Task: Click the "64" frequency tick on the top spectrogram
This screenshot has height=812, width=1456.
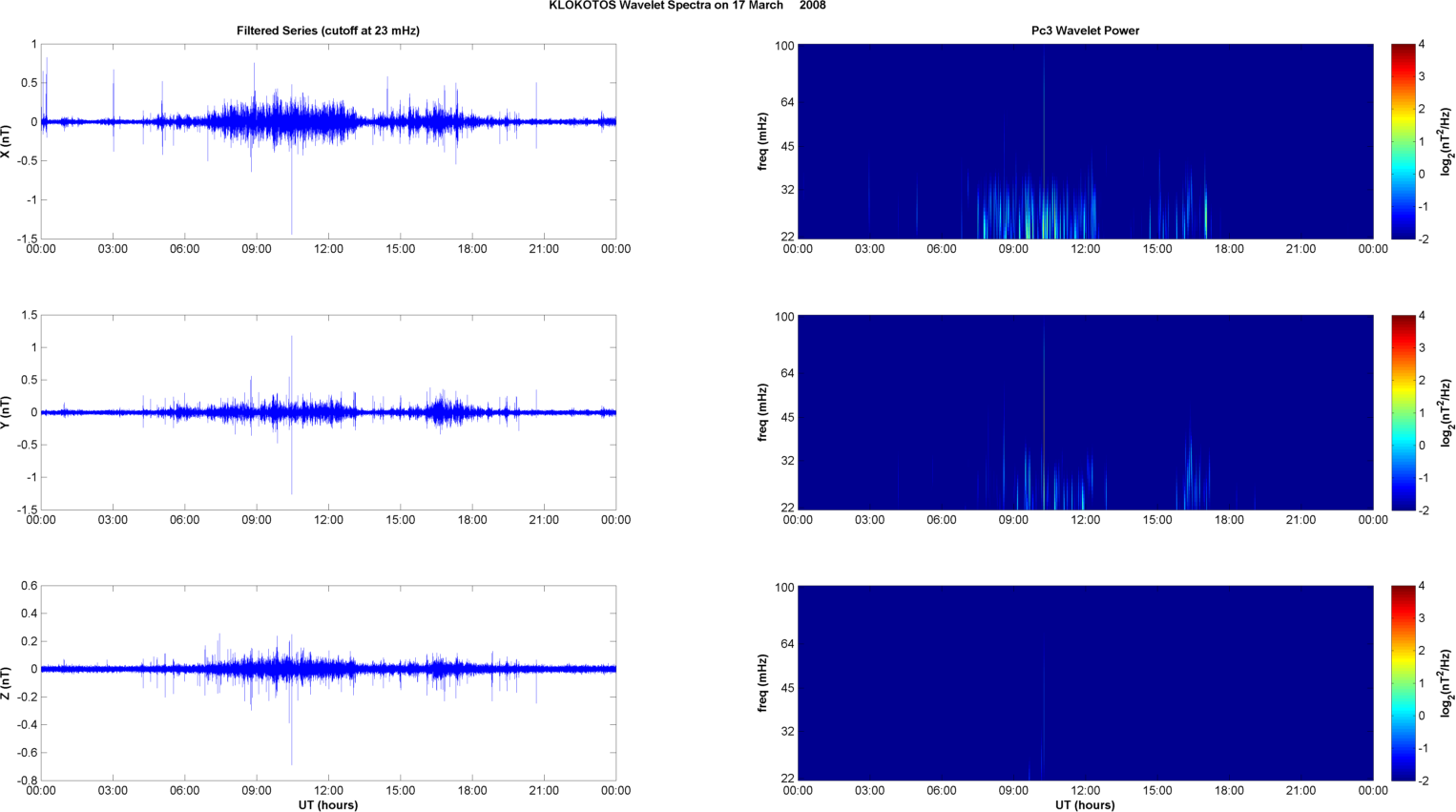Action: 788,102
